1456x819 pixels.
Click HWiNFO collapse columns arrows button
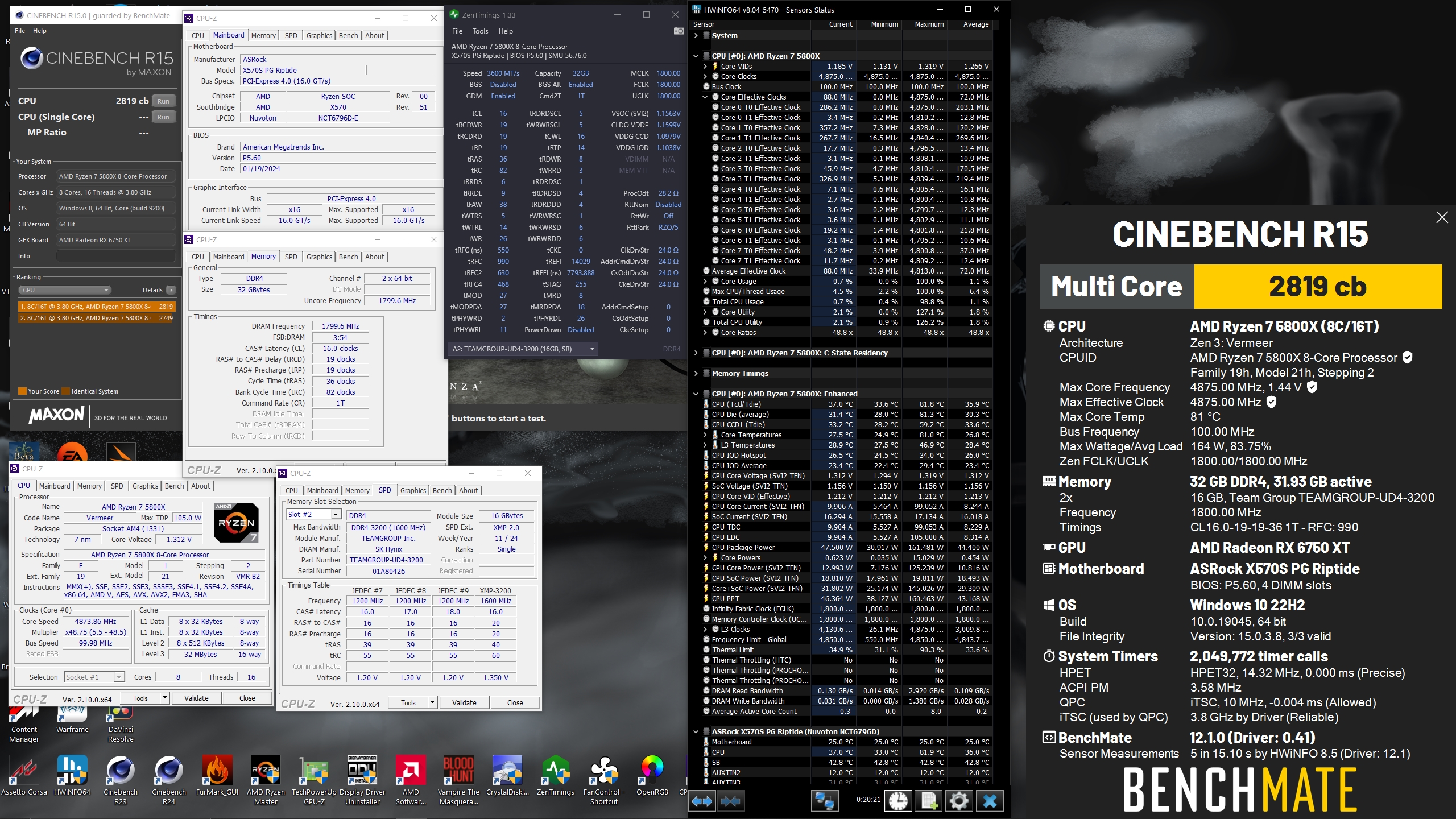point(730,801)
